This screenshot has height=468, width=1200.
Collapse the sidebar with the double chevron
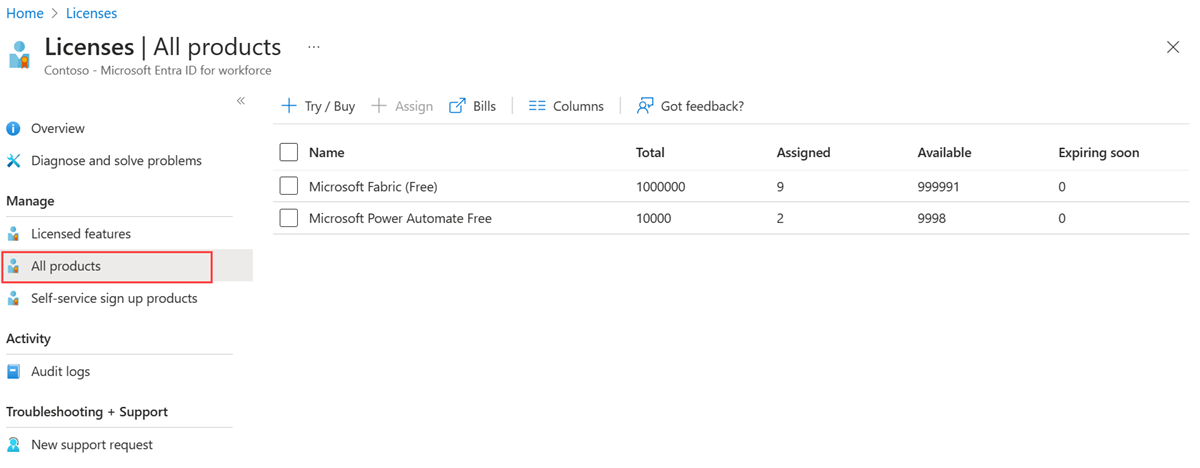pos(241,101)
